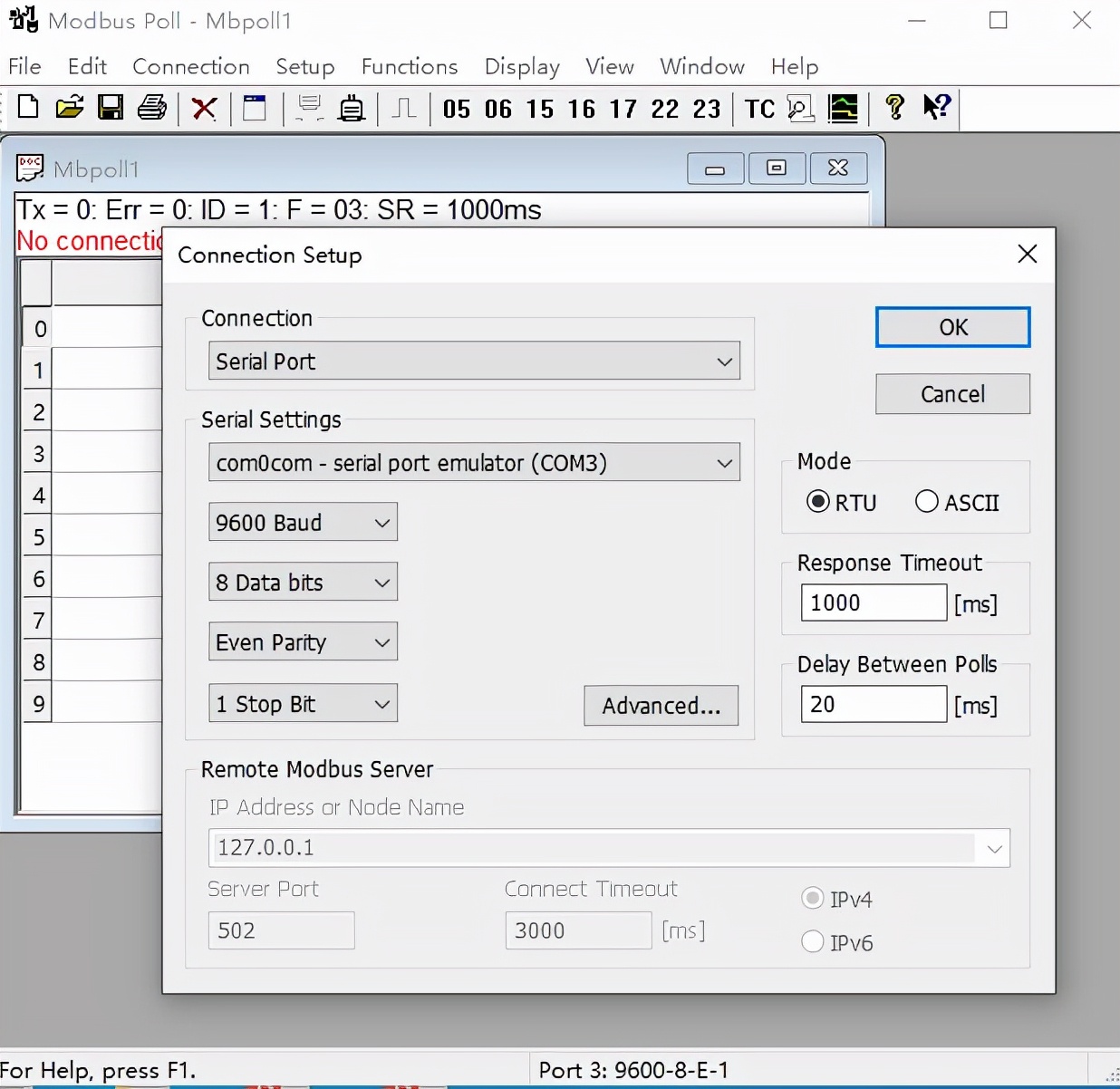1120x1089 pixels.
Task: Click the red X delete toolbar icon
Action: click(205, 109)
